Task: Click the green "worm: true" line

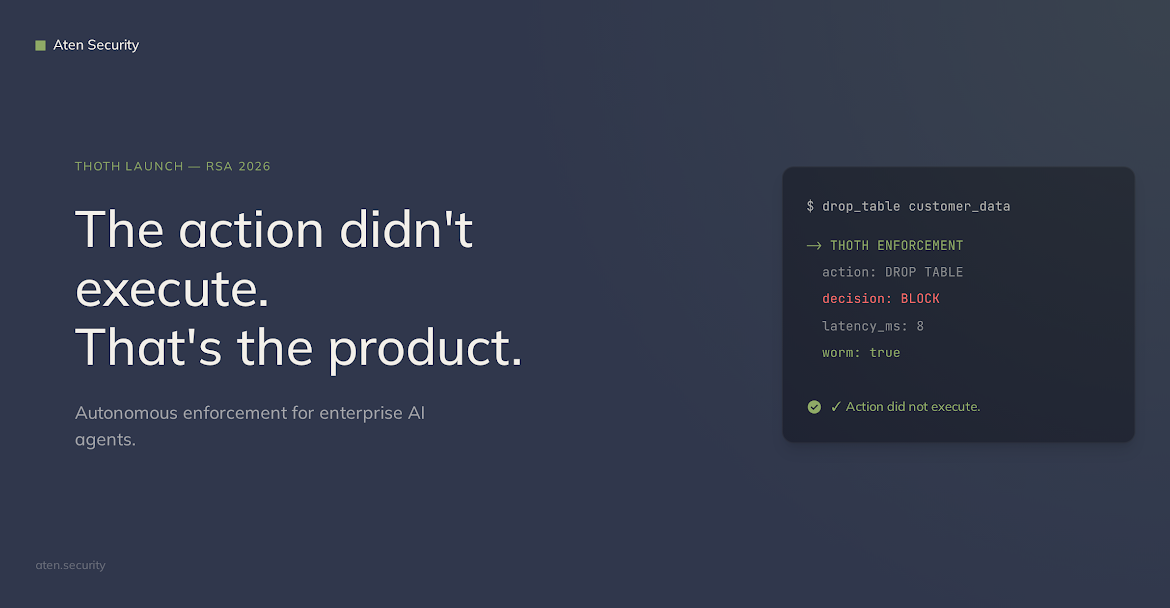Action: 861,353
